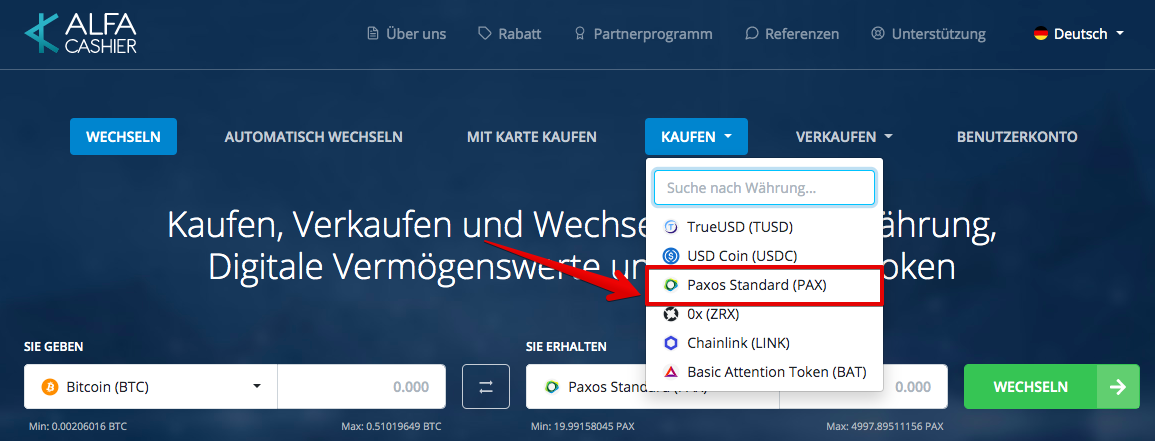Screen dimensions: 1155x441
Task: Click the arrow on the green Wechseln button
Action: [x=1118, y=387]
